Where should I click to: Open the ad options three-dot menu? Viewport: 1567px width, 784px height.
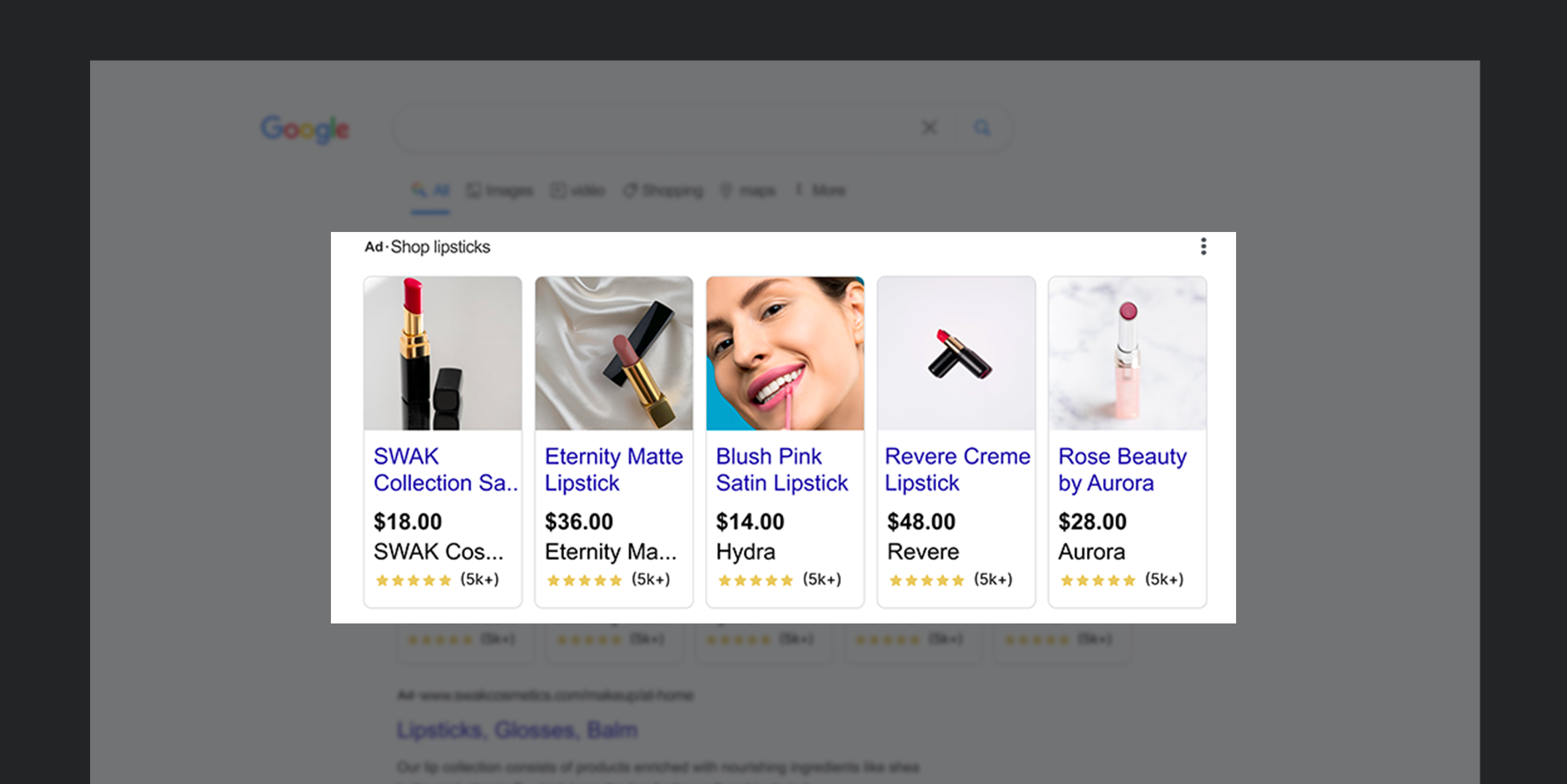(x=1203, y=246)
